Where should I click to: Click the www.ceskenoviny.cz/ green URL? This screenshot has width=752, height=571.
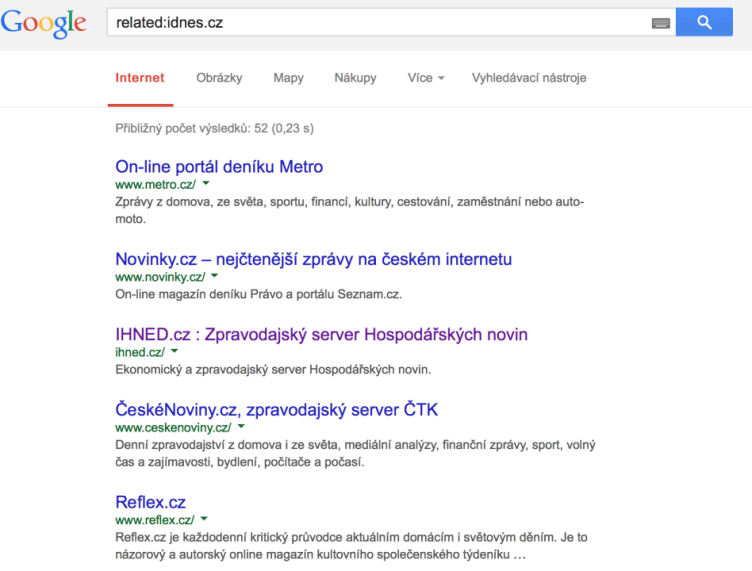point(173,428)
